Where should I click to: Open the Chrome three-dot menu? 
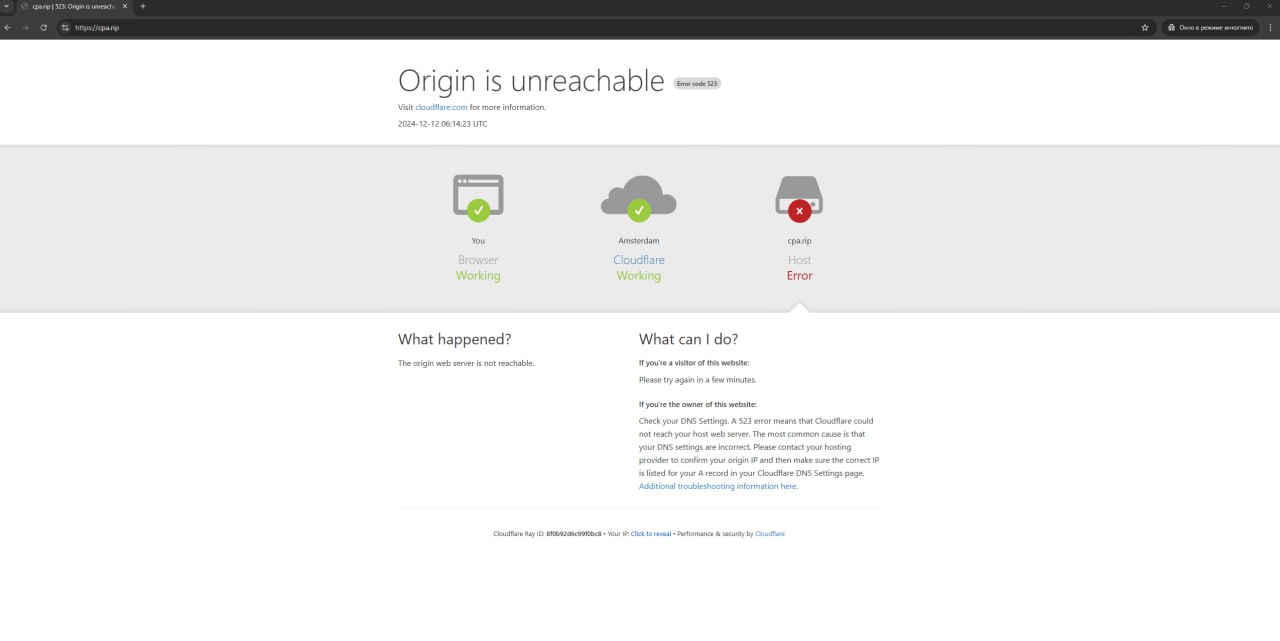pyautogui.click(x=1270, y=27)
